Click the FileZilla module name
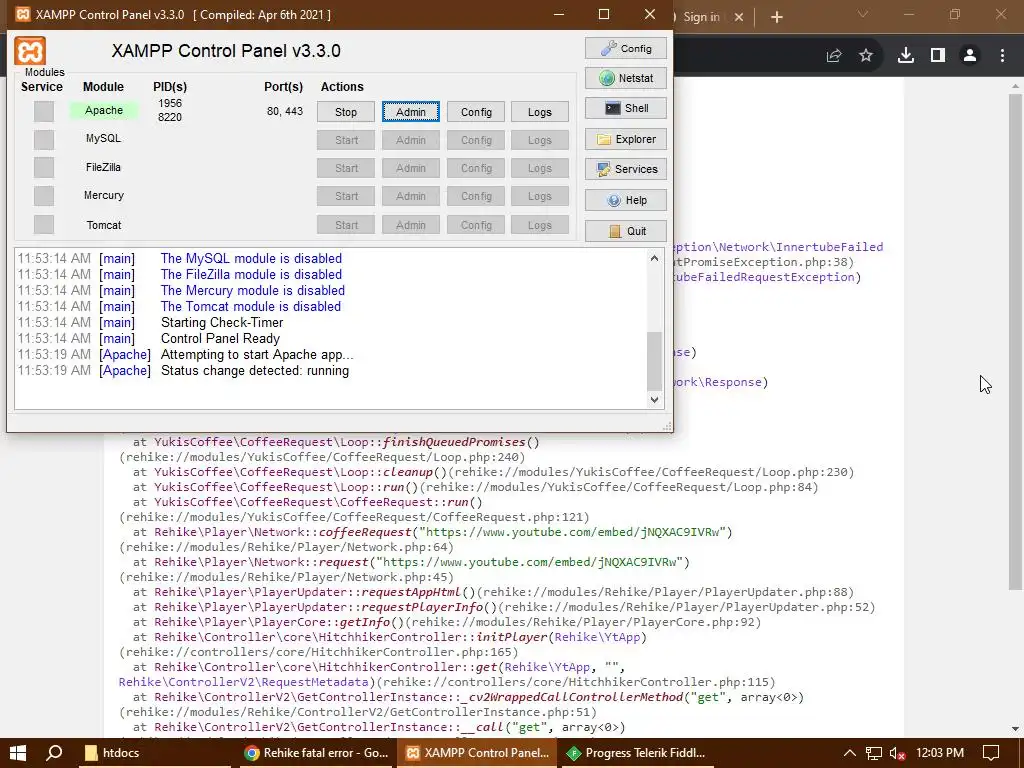This screenshot has height=768, width=1024. click(103, 167)
